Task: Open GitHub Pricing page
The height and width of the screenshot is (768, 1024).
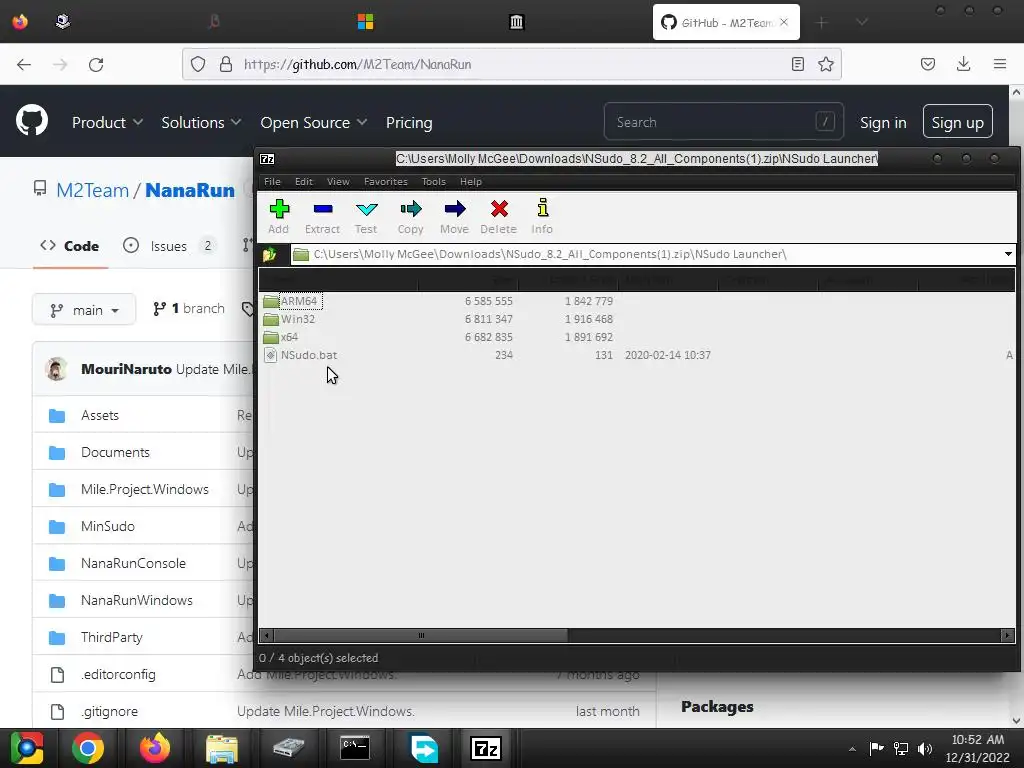Action: pyautogui.click(x=409, y=123)
